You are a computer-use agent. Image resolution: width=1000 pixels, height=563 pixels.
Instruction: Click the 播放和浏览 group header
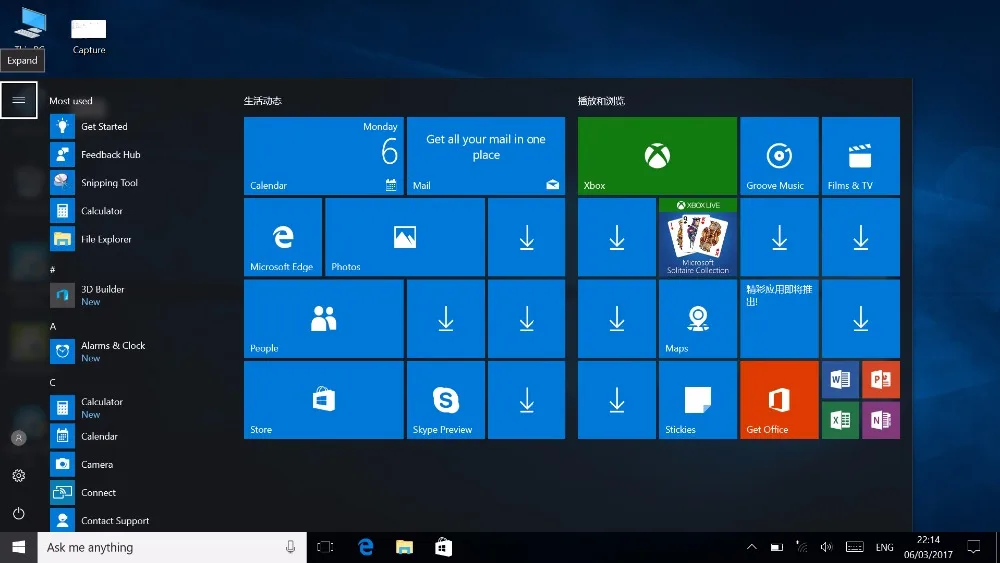click(x=601, y=101)
